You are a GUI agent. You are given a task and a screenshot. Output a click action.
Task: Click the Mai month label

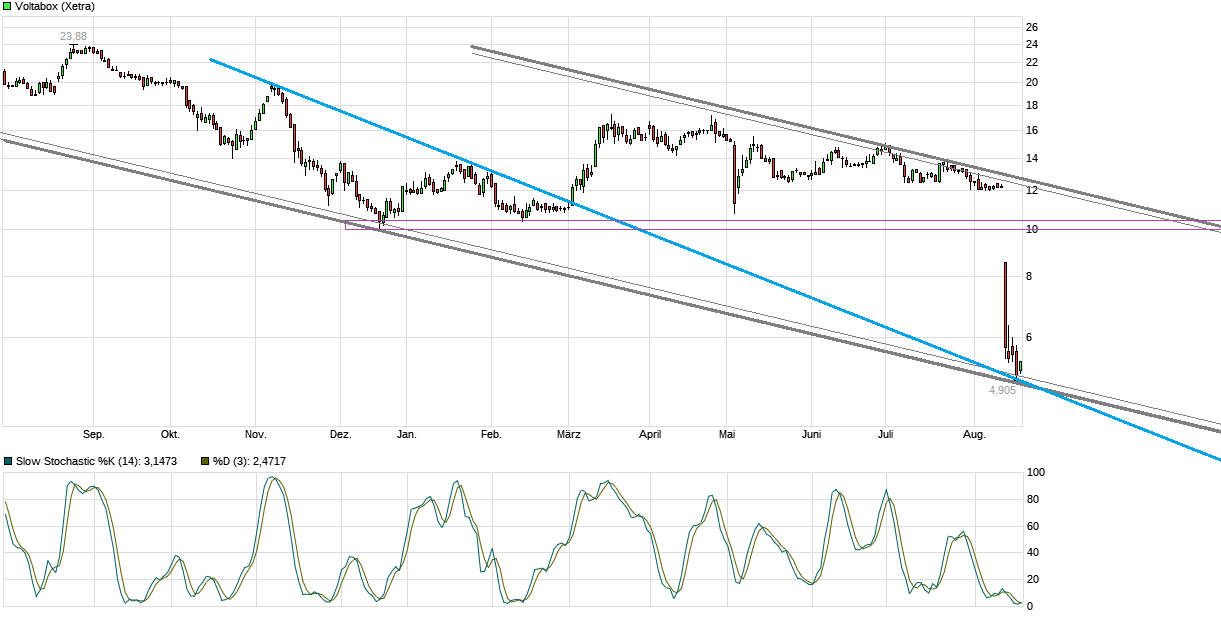[x=727, y=434]
